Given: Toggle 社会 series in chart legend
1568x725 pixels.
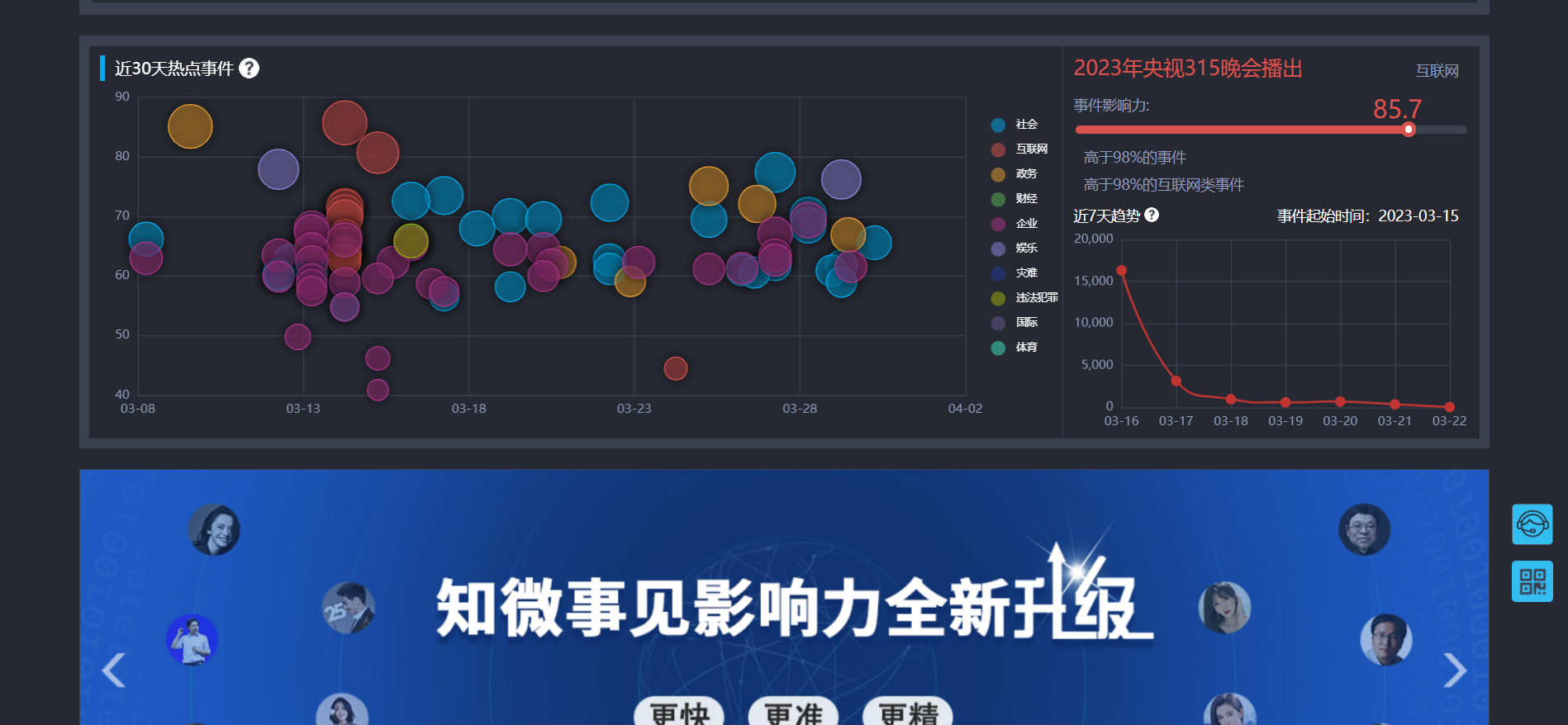Looking at the screenshot, I should point(1014,125).
